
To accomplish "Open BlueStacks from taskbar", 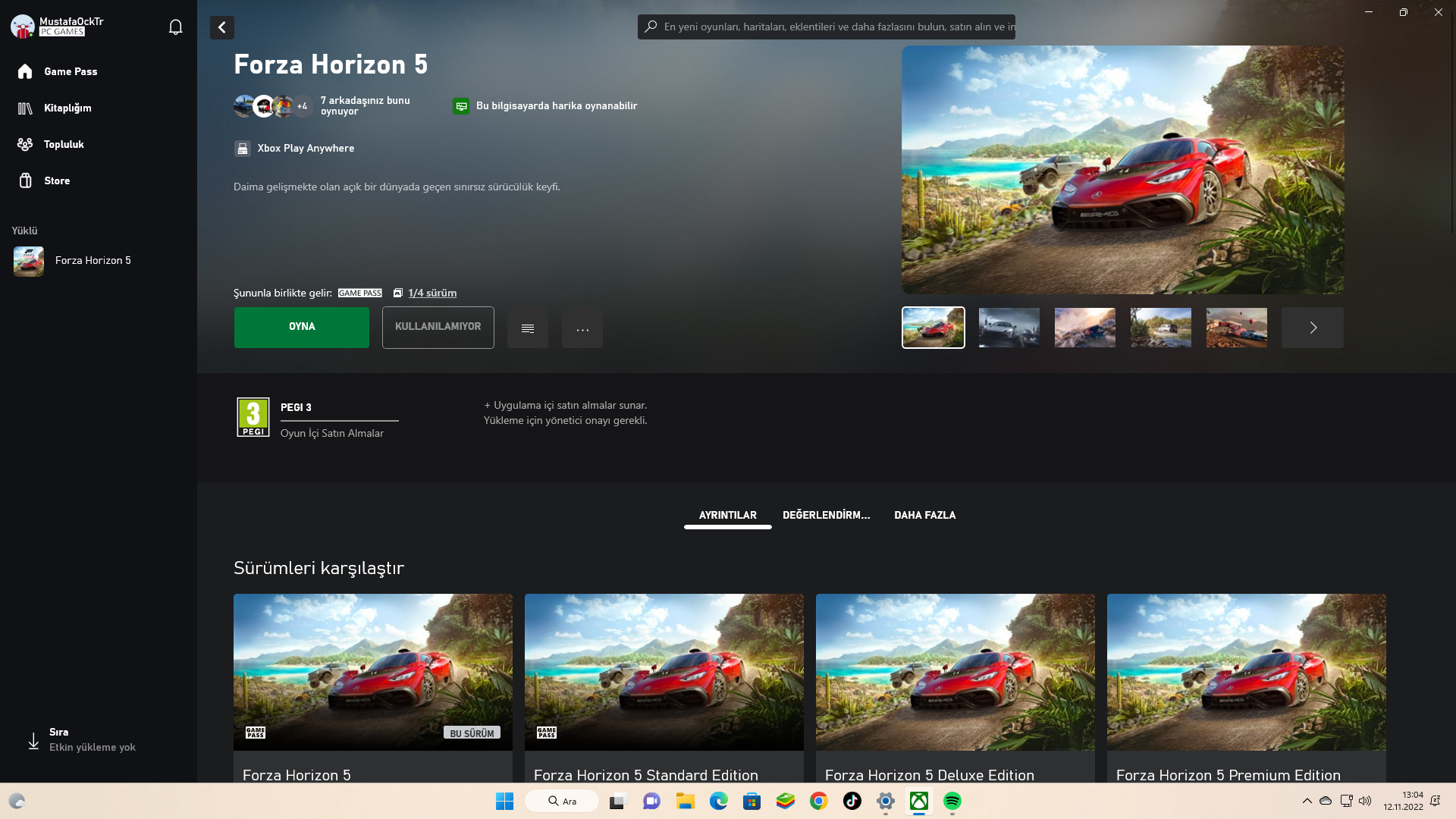I will 786,802.
